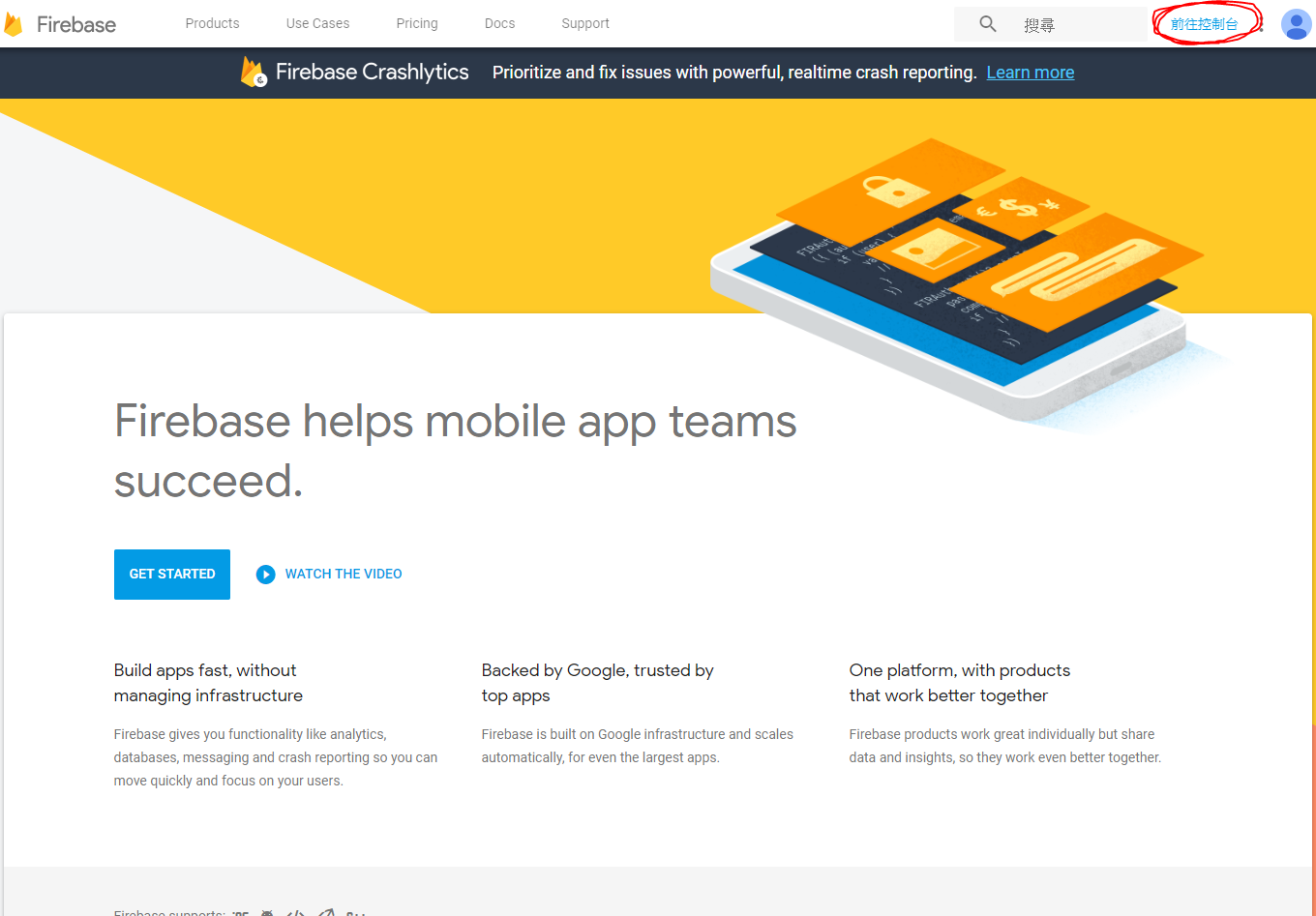Open the Use Cases menu

(317, 23)
